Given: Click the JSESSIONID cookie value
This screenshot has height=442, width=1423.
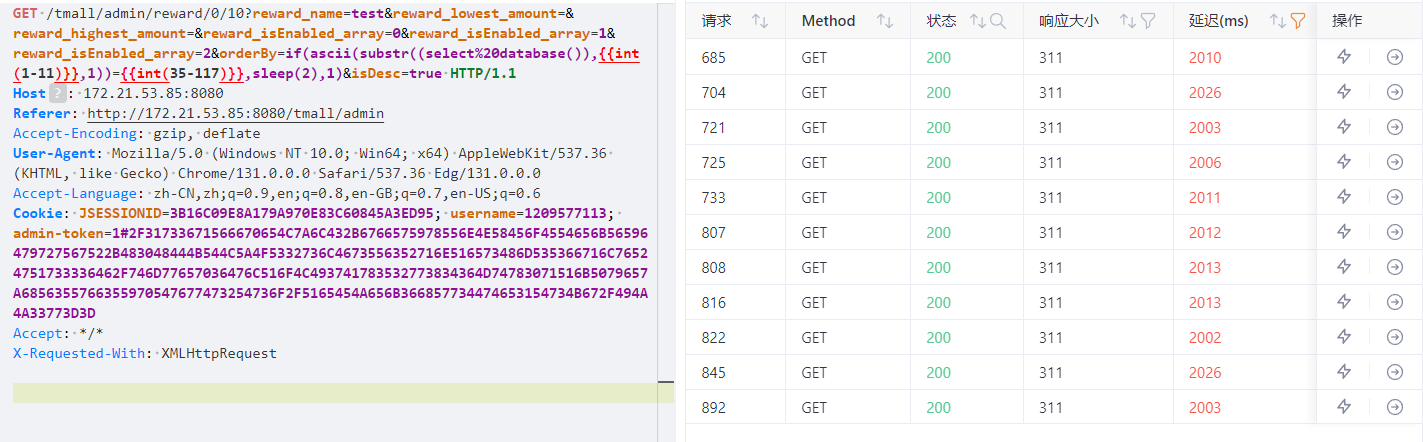Looking at the screenshot, I should coord(300,214).
